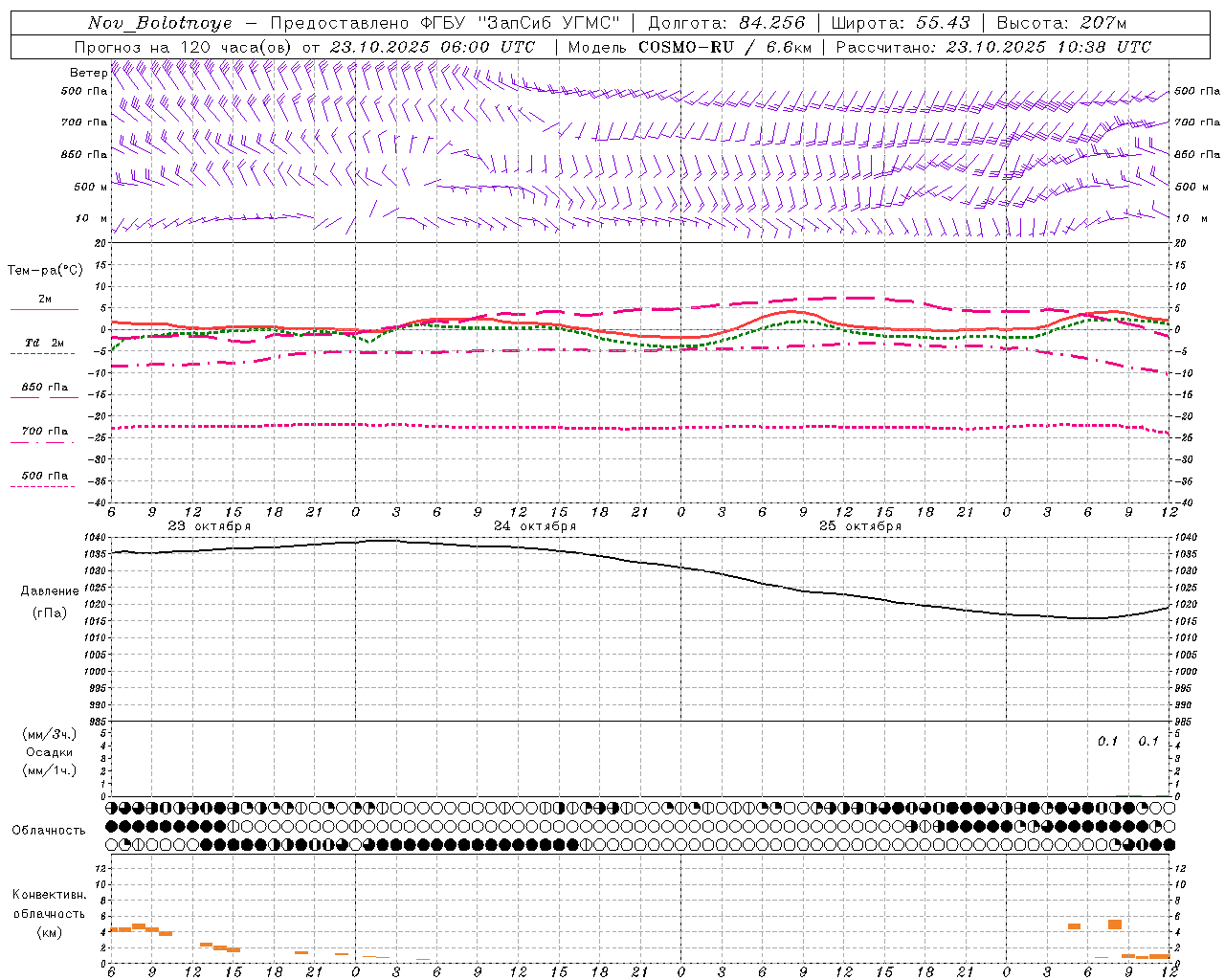Screen dimensions: 1225x980
Task: Click the '25 октября' date label
Action: click(x=860, y=525)
